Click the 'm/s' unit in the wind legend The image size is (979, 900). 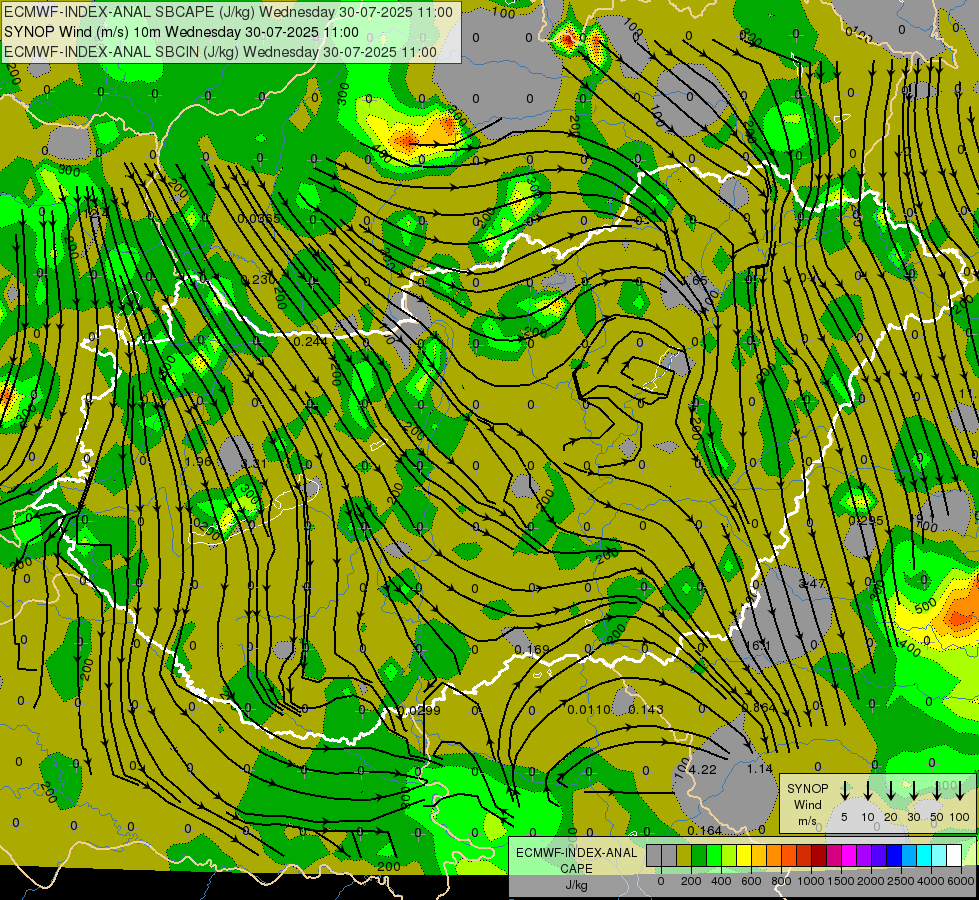pos(807,821)
